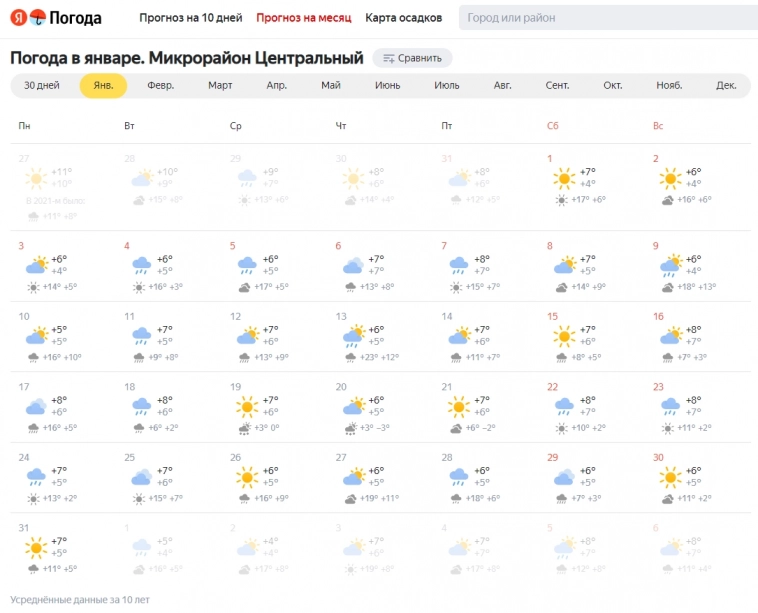This screenshot has width=758, height=613.
Task: Click the sunny icon for January 1
Action: click(x=564, y=179)
